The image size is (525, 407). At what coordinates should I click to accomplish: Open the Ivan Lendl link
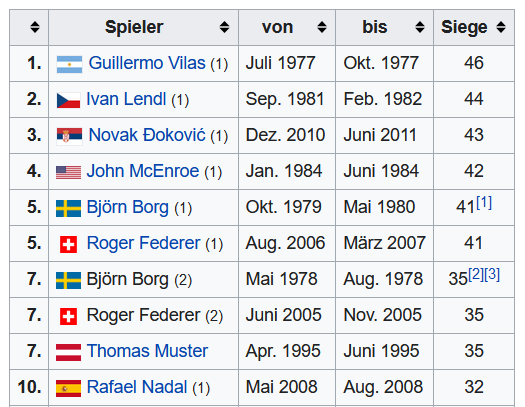click(126, 99)
